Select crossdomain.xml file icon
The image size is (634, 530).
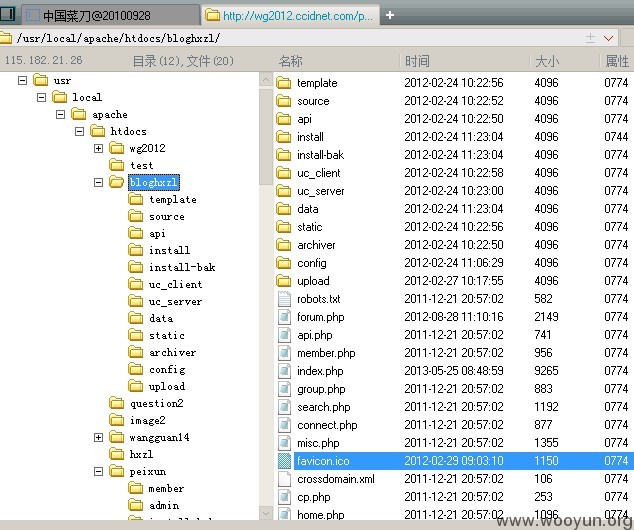tap(284, 479)
